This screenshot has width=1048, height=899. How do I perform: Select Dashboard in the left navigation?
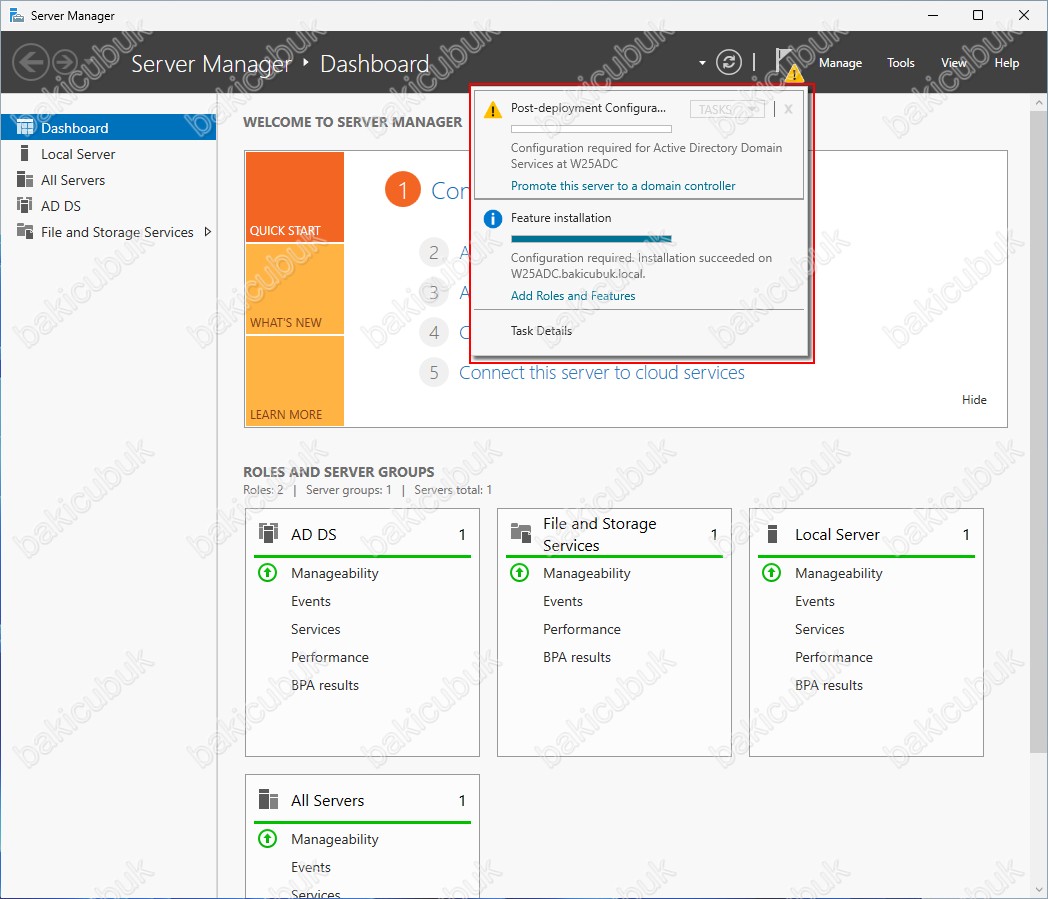(108, 127)
